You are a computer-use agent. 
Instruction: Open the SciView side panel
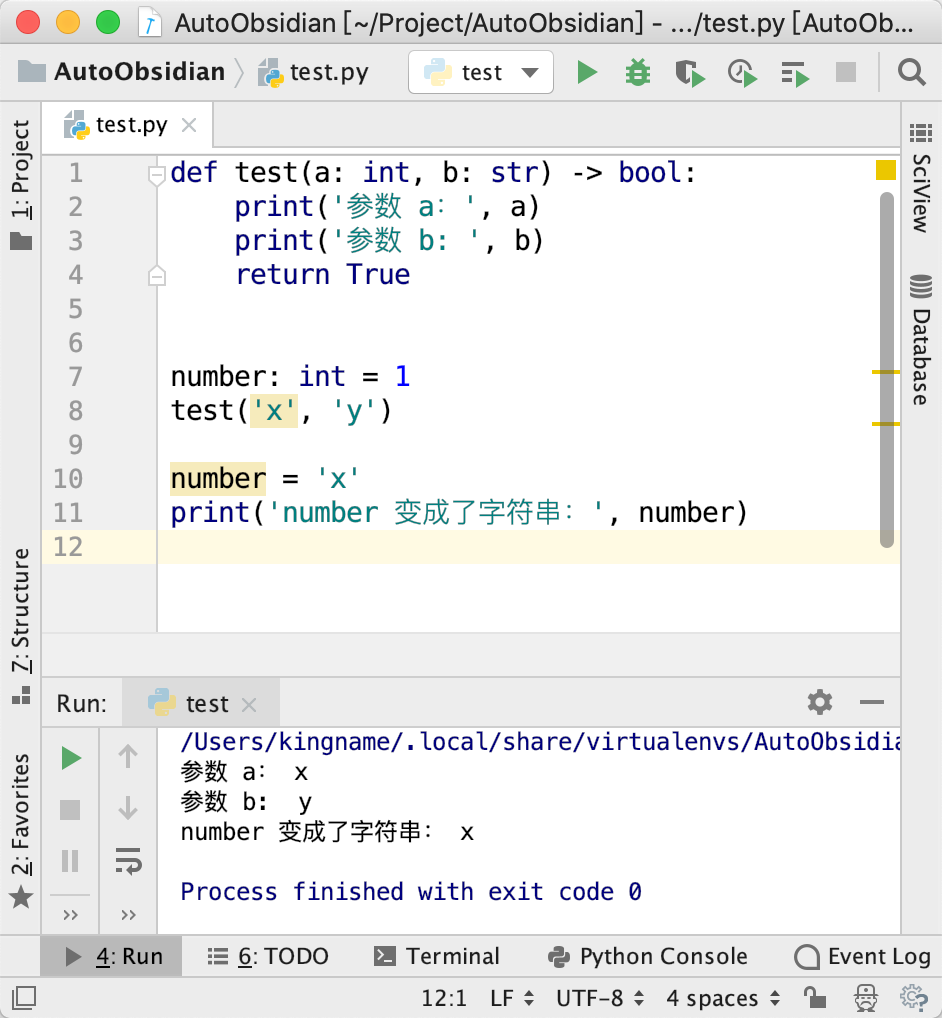click(x=921, y=177)
